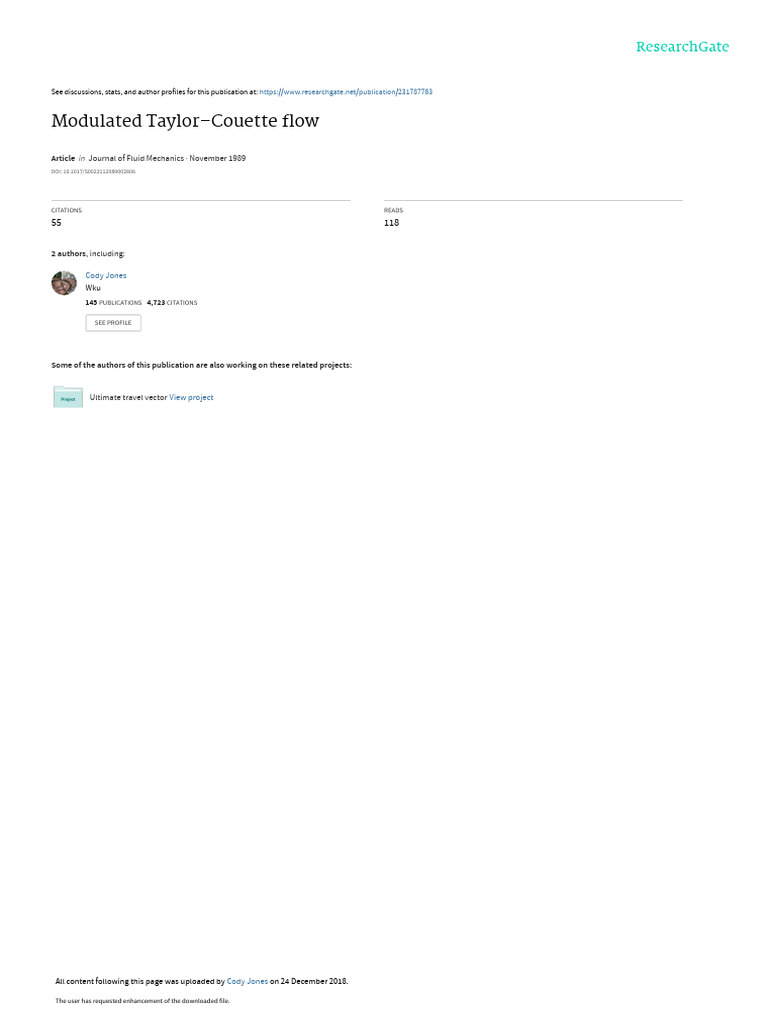The image size is (768, 1024).
Task: Follow the View project link
Action: (x=191, y=397)
